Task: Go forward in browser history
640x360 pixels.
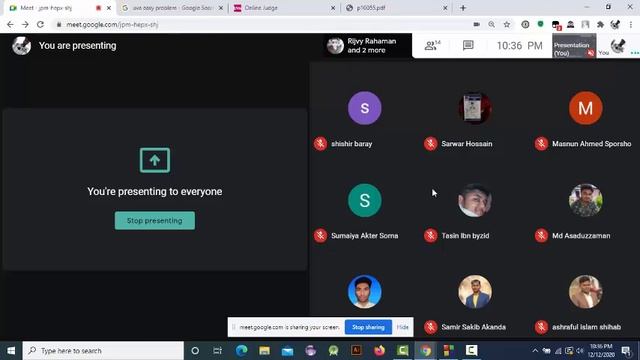Action: point(25,24)
